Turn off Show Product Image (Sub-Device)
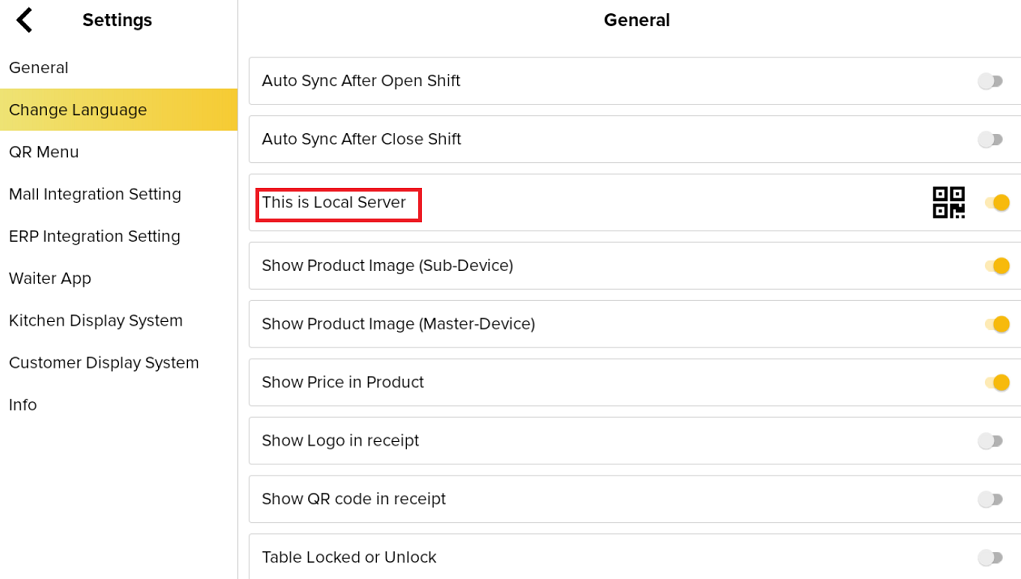 997,266
